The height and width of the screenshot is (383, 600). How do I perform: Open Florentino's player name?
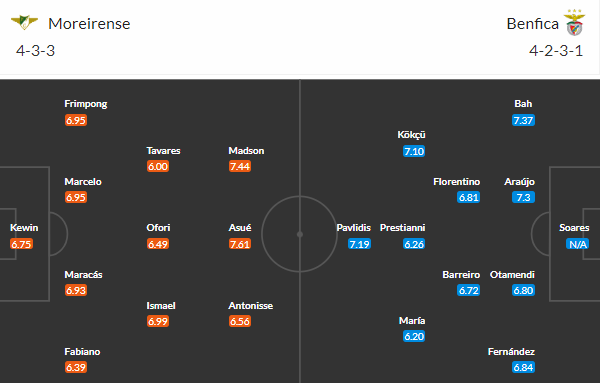[457, 182]
